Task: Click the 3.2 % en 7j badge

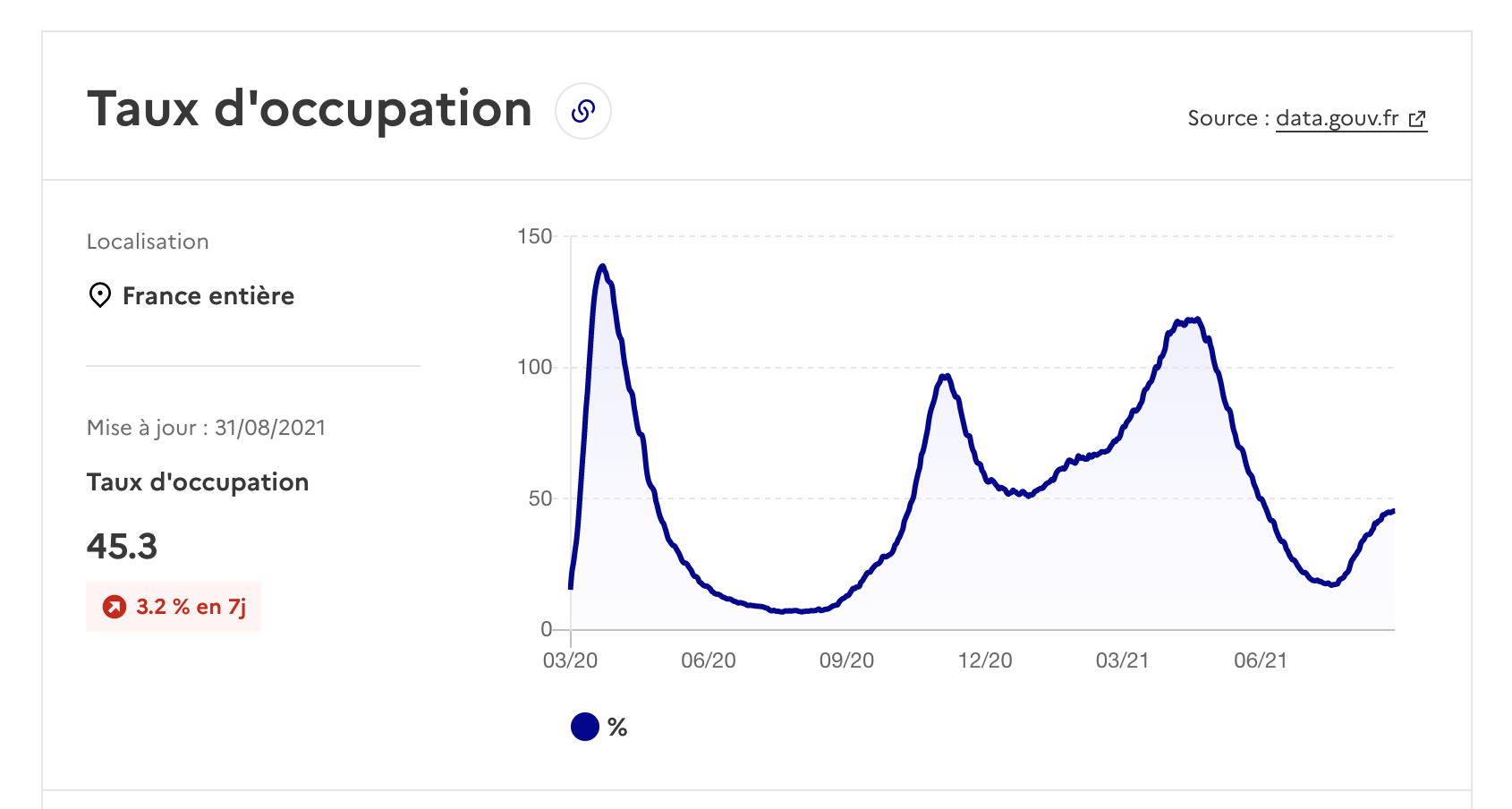Action: click(174, 607)
